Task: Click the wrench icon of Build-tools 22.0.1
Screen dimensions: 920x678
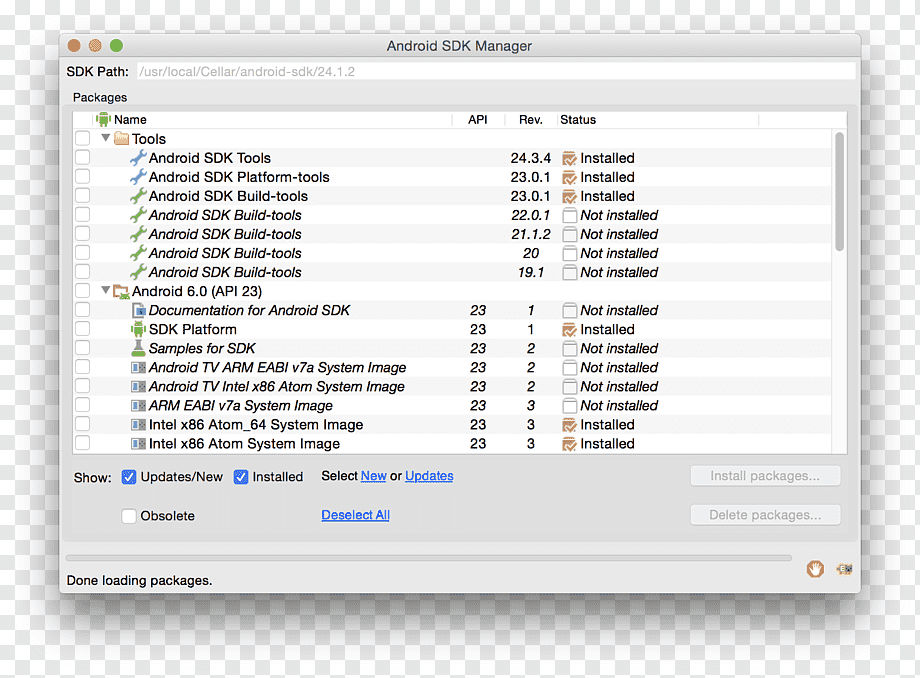Action: coord(138,215)
